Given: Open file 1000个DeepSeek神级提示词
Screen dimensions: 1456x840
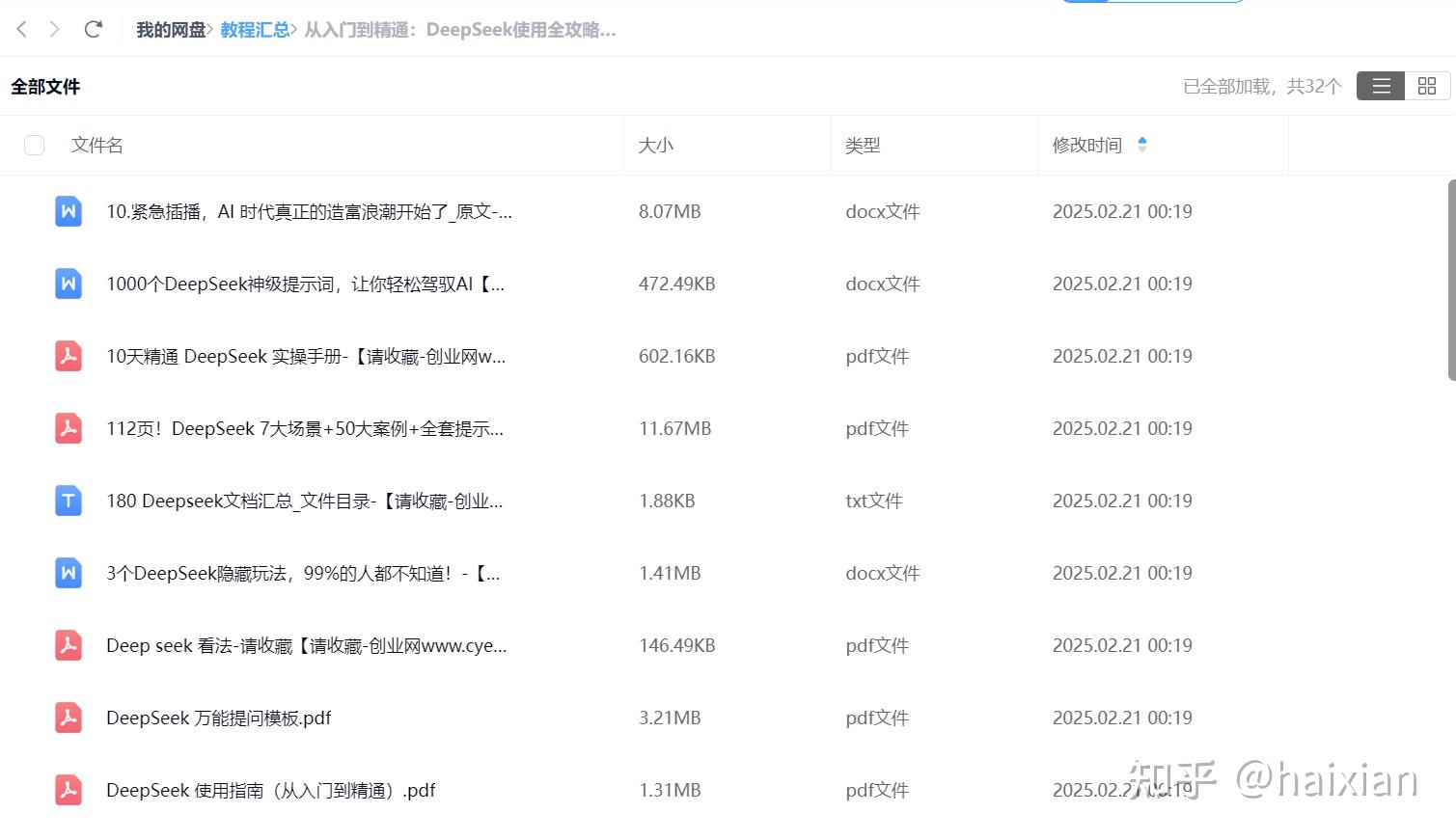Looking at the screenshot, I should [305, 284].
